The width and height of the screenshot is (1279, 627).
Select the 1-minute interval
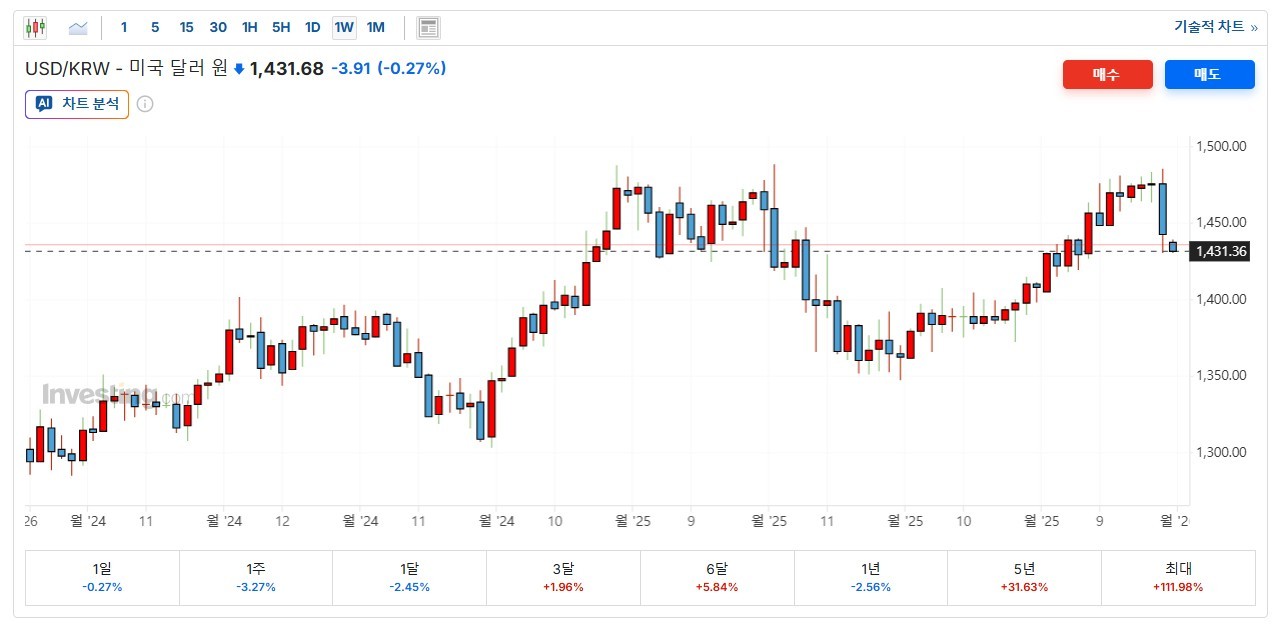[x=124, y=28]
